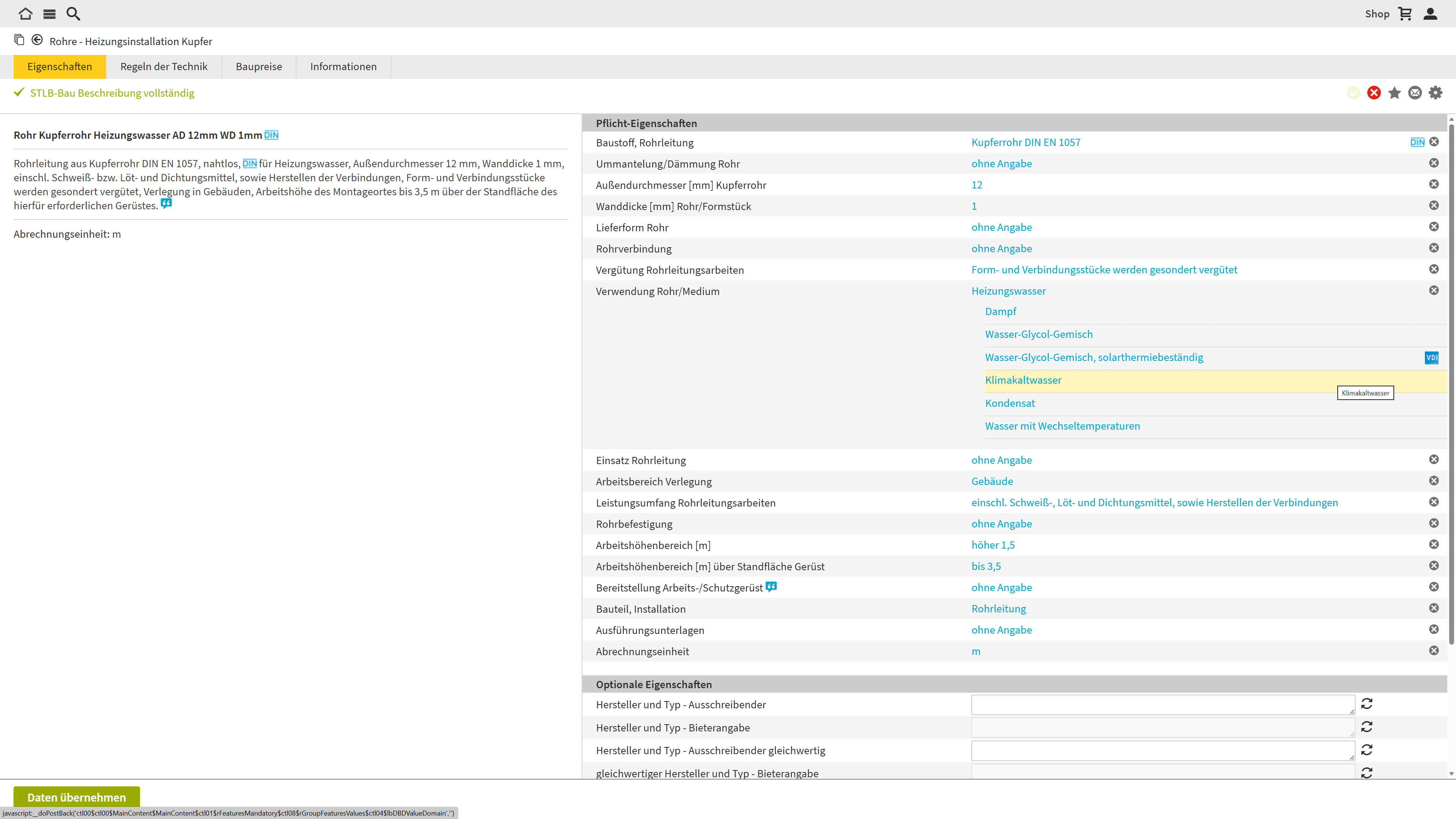1456x819 pixels.
Task: Open the hamburger menu icon
Action: coord(50,14)
